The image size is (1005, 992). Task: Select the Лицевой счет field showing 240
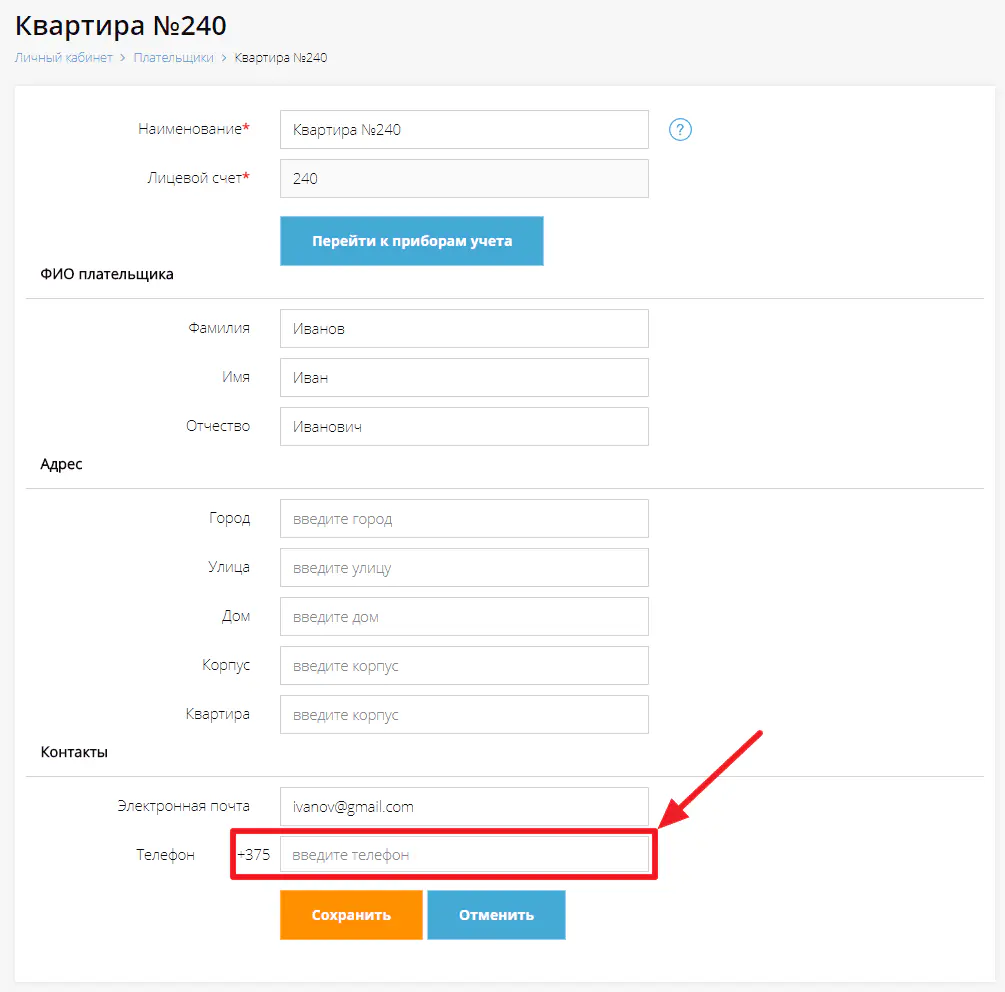click(x=464, y=178)
